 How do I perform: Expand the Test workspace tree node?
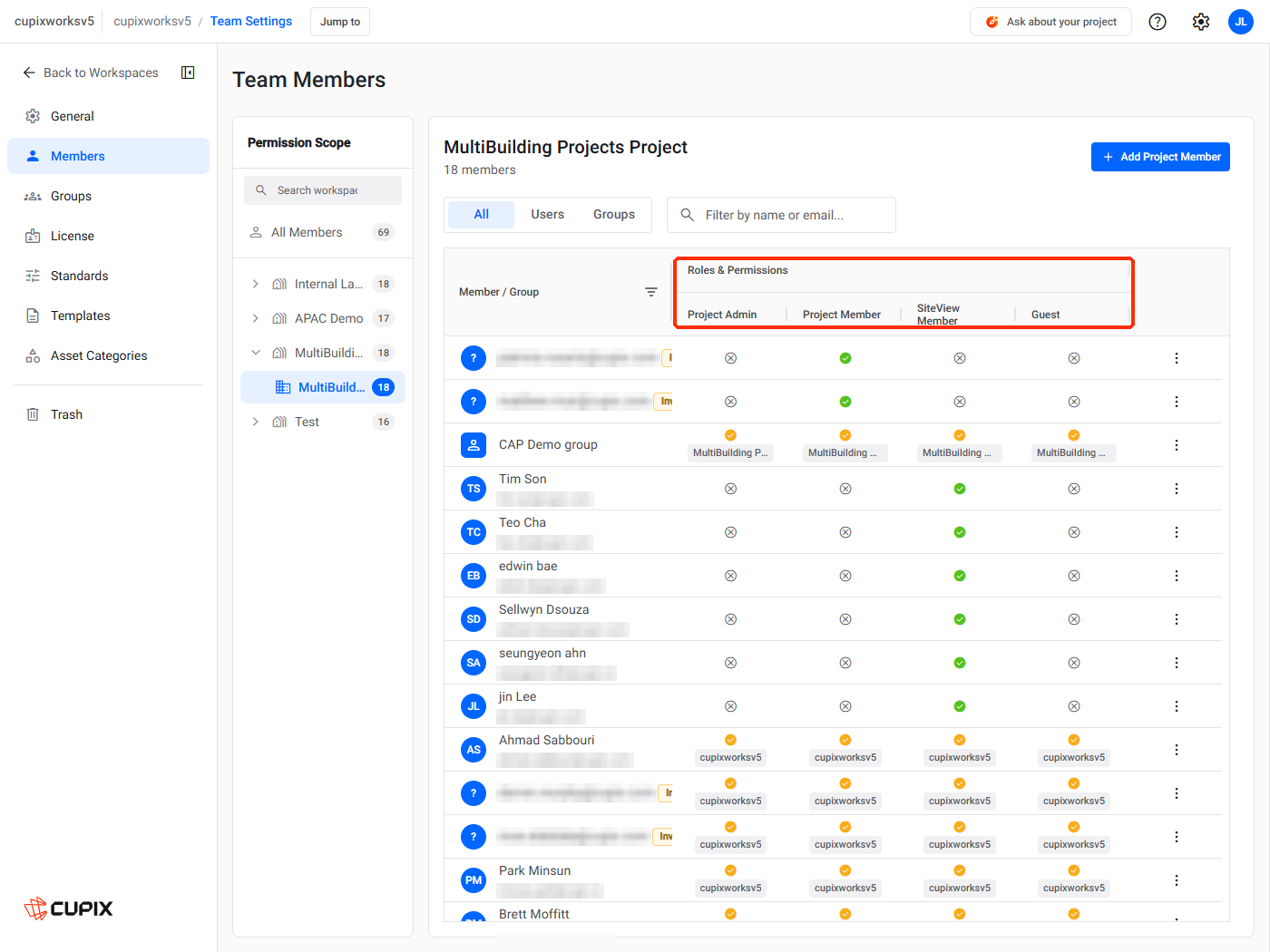pyautogui.click(x=255, y=422)
